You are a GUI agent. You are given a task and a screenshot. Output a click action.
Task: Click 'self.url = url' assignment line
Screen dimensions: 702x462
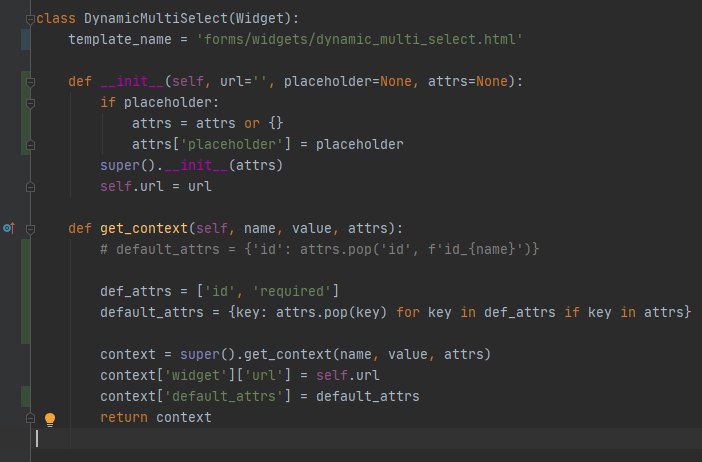[x=155, y=186]
